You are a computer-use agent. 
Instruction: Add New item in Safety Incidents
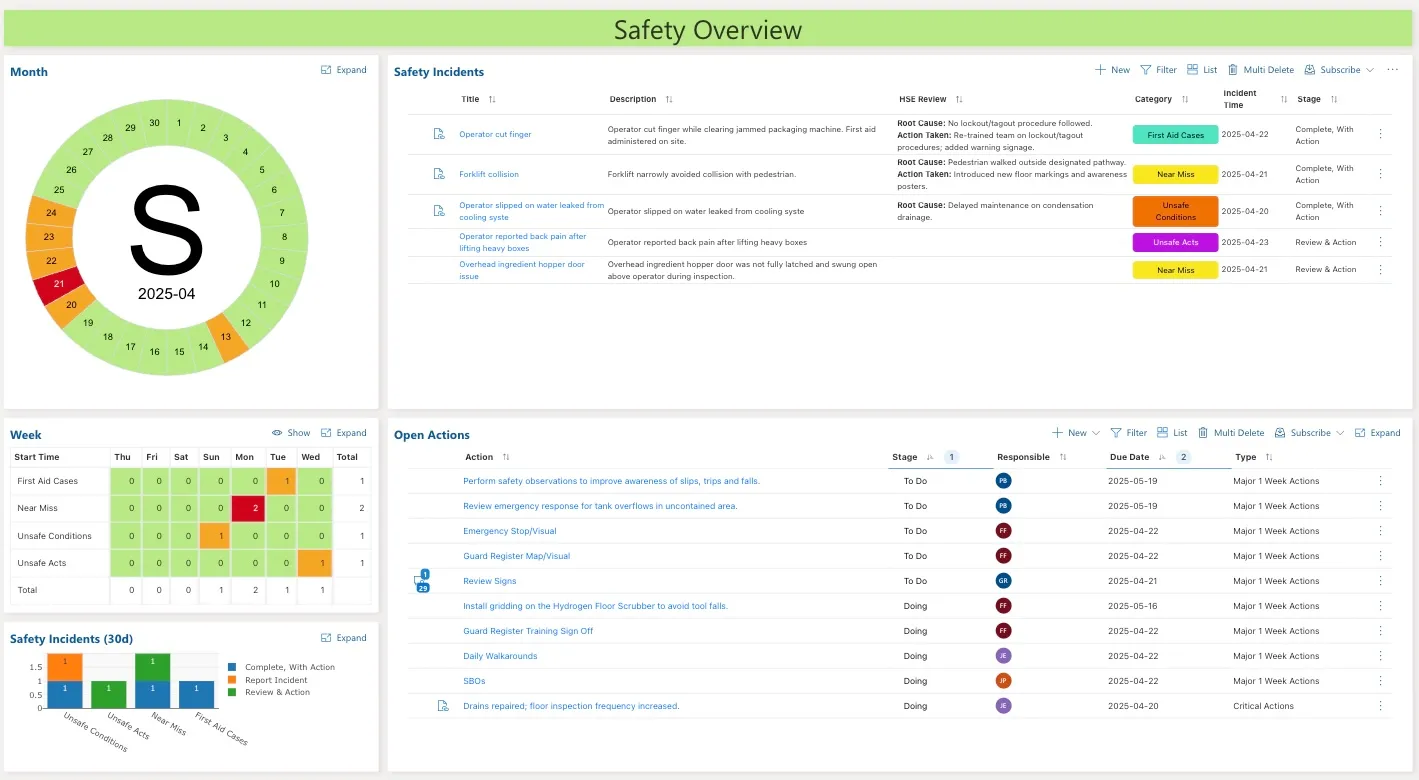(1112, 70)
